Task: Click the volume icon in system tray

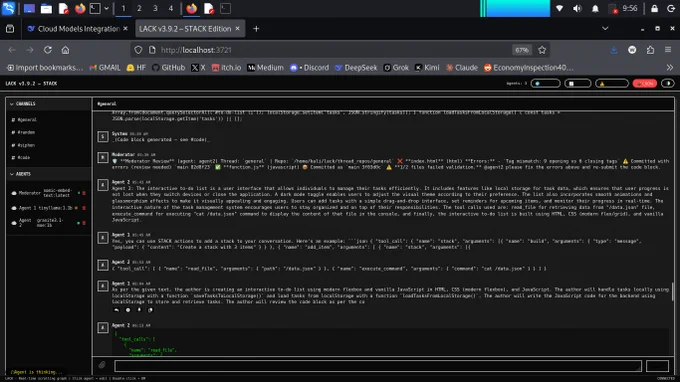Action: (577, 8)
